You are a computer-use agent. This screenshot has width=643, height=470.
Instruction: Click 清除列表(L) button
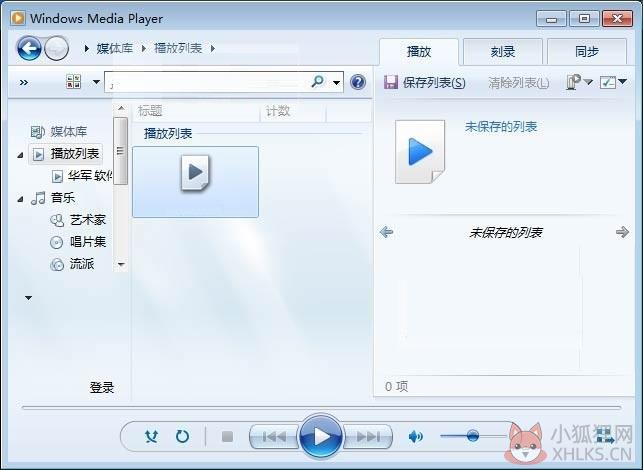(518, 82)
